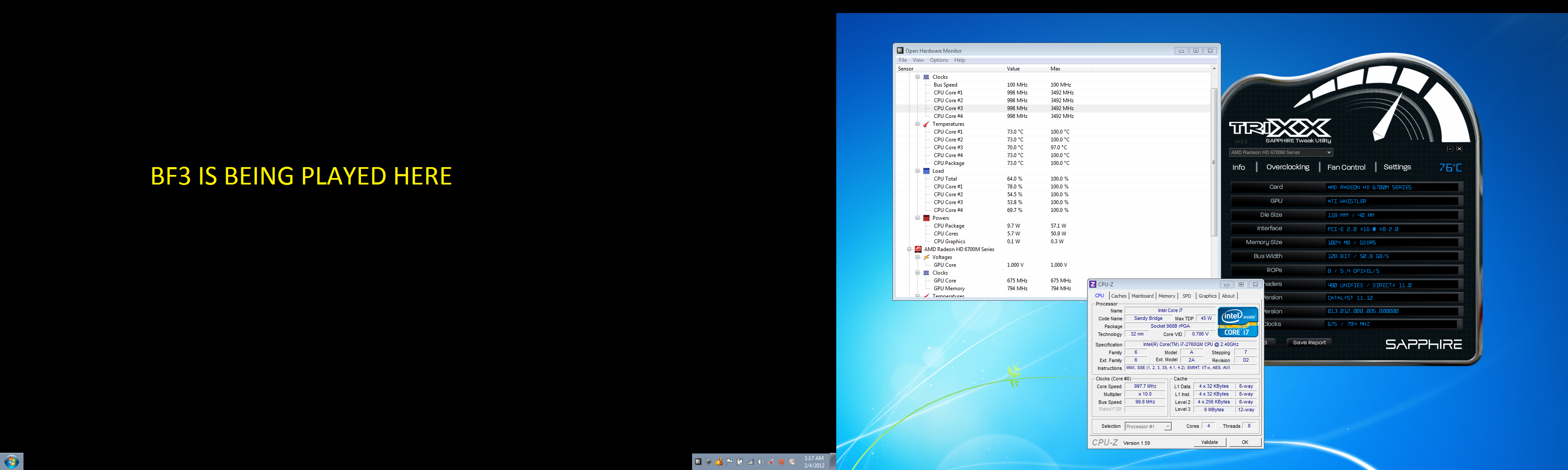The height and width of the screenshot is (470, 1568).
Task: Click the Save Report button in TRIXX
Action: (x=1309, y=342)
